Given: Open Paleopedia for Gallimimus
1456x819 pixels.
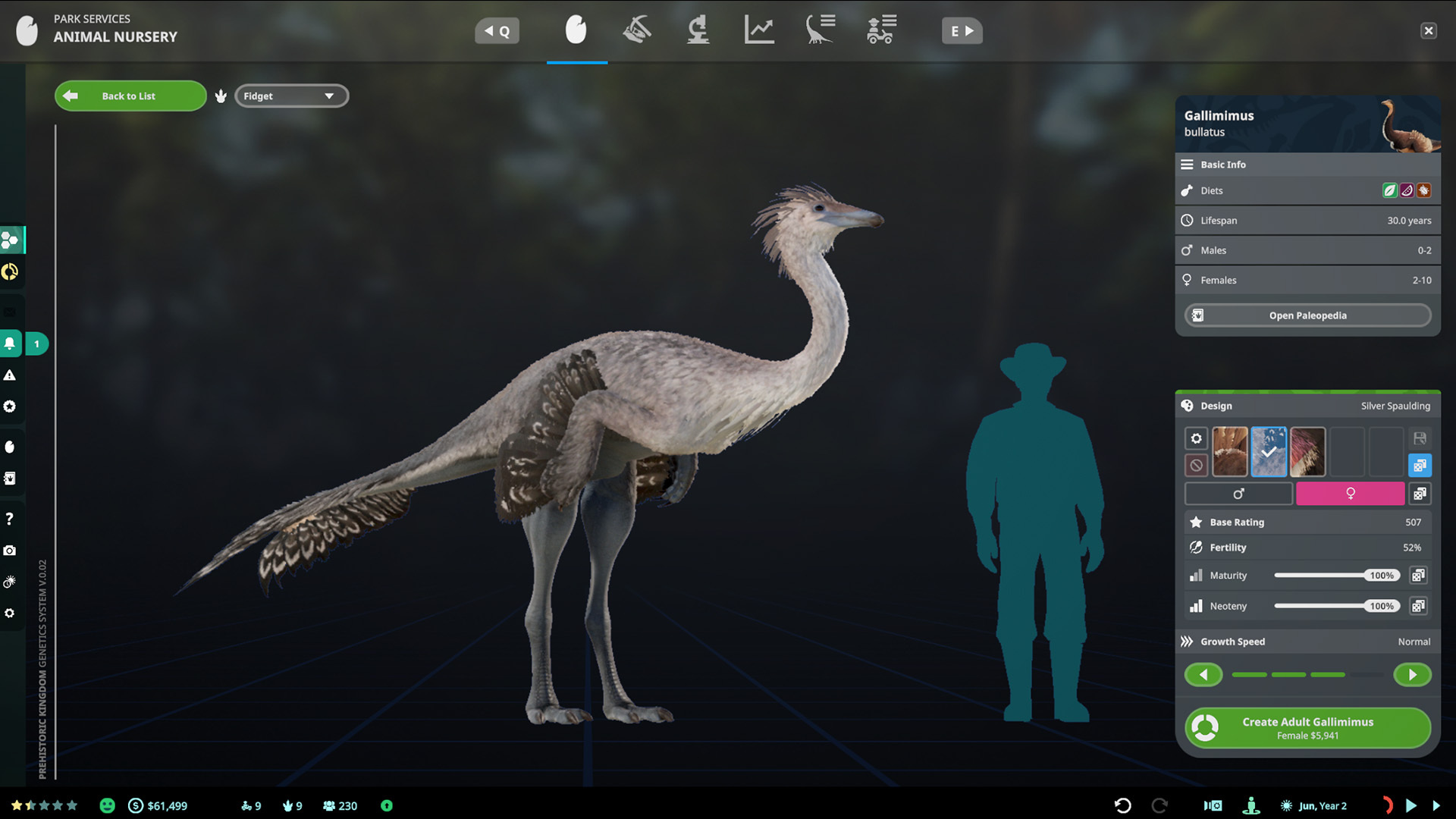Looking at the screenshot, I should [1307, 315].
